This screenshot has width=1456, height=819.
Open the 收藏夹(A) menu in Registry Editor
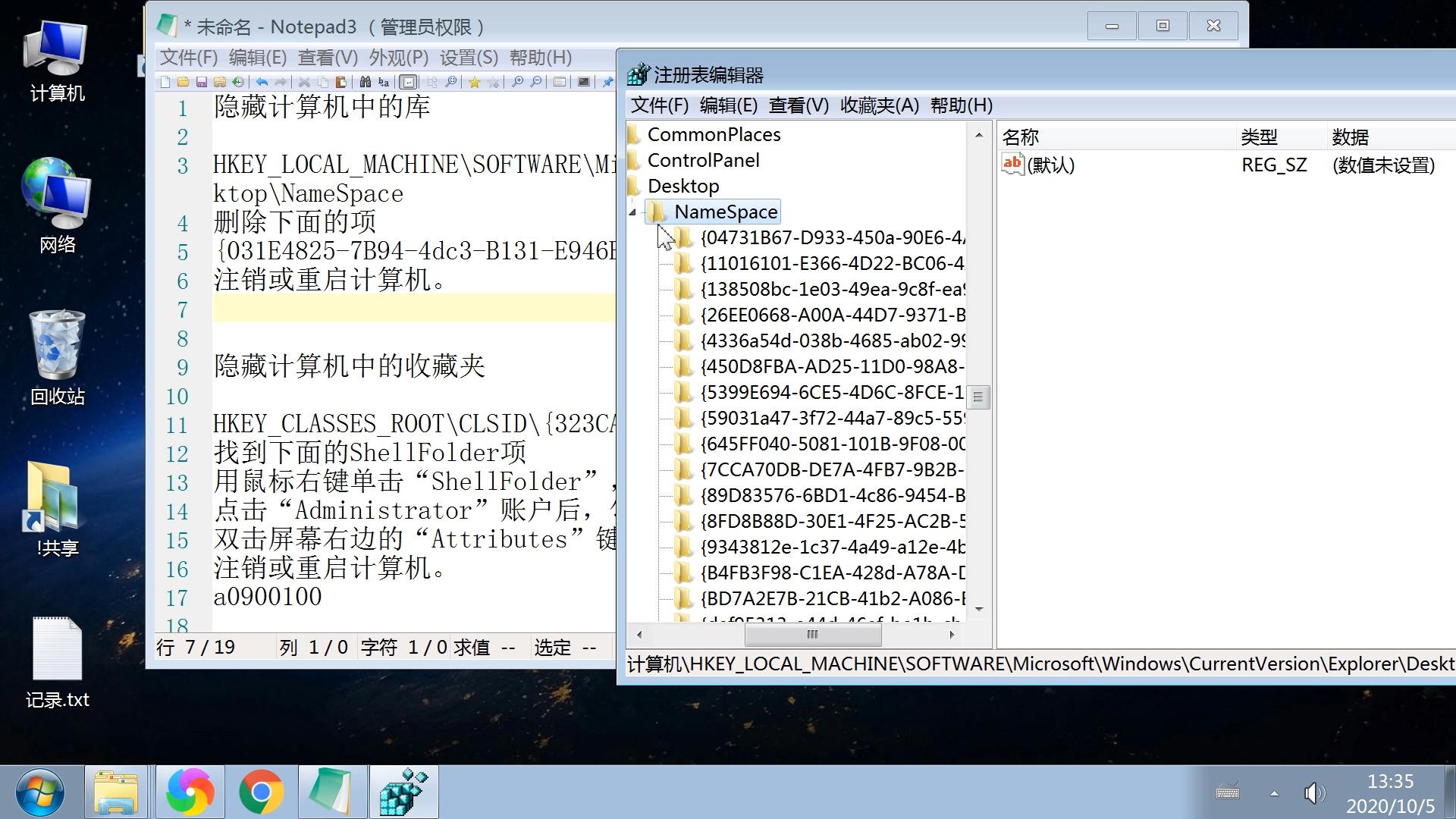pyautogui.click(x=879, y=105)
